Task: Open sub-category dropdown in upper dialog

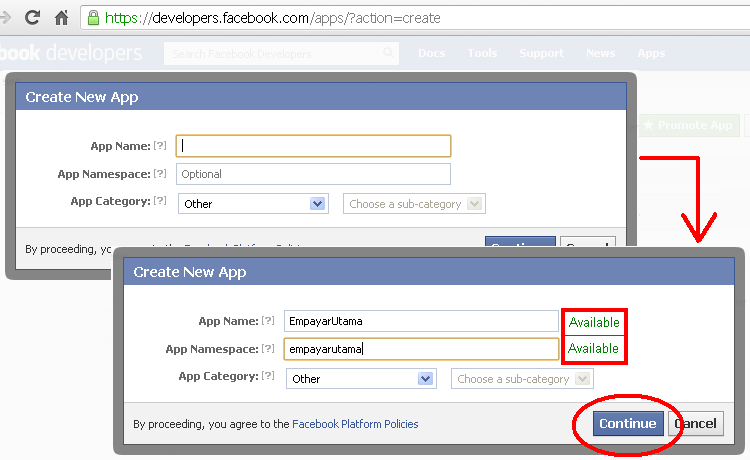Action: (x=414, y=204)
